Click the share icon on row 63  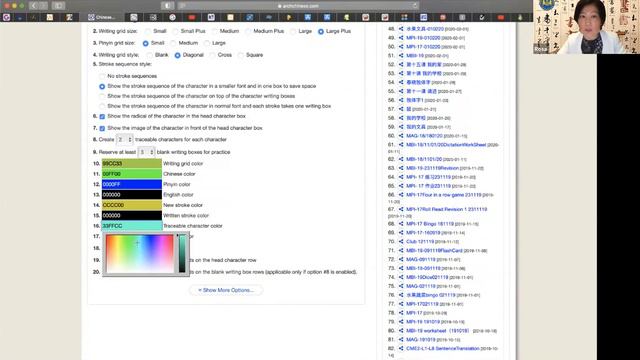401,168
